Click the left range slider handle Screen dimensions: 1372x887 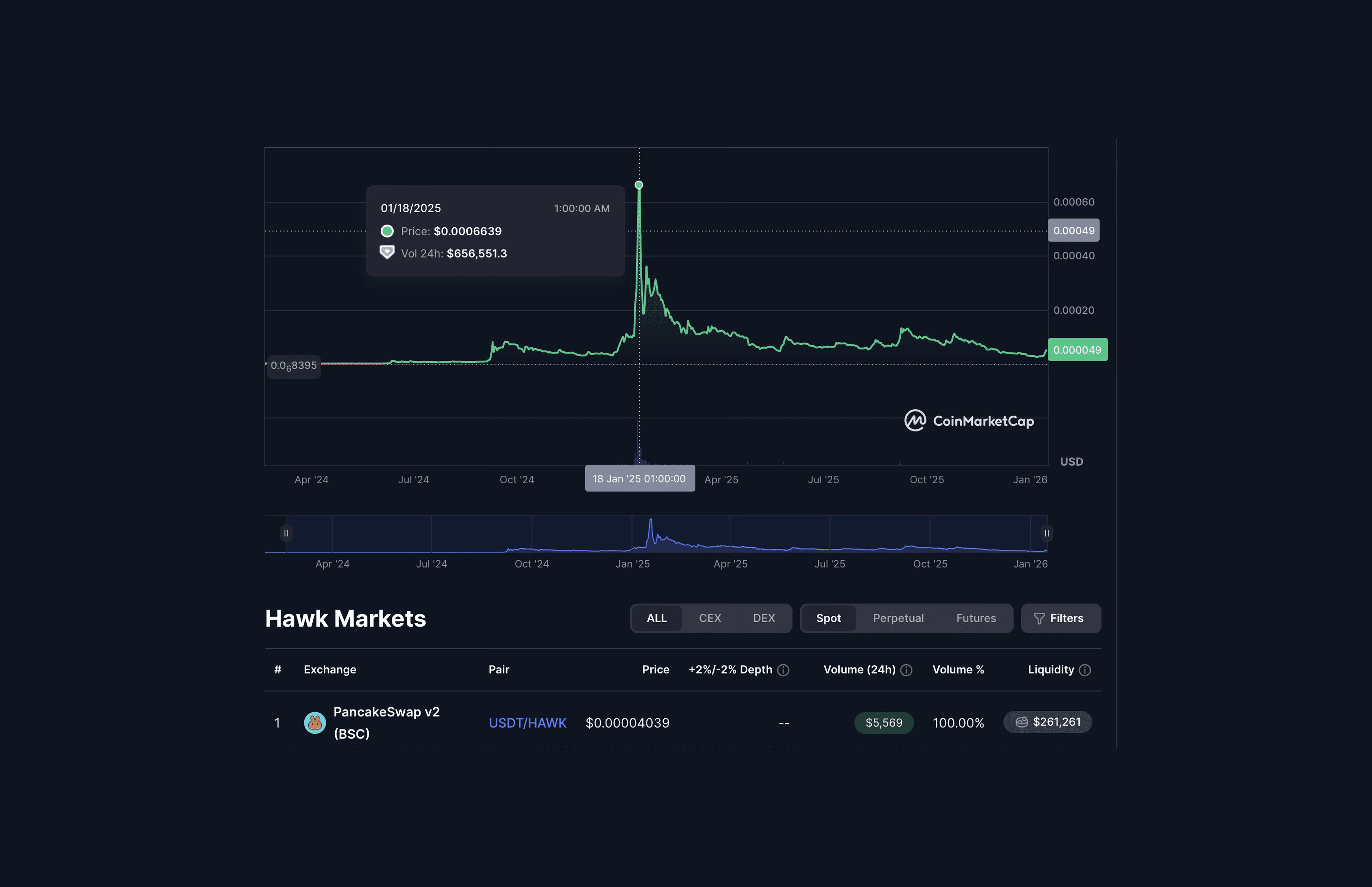[x=286, y=533]
